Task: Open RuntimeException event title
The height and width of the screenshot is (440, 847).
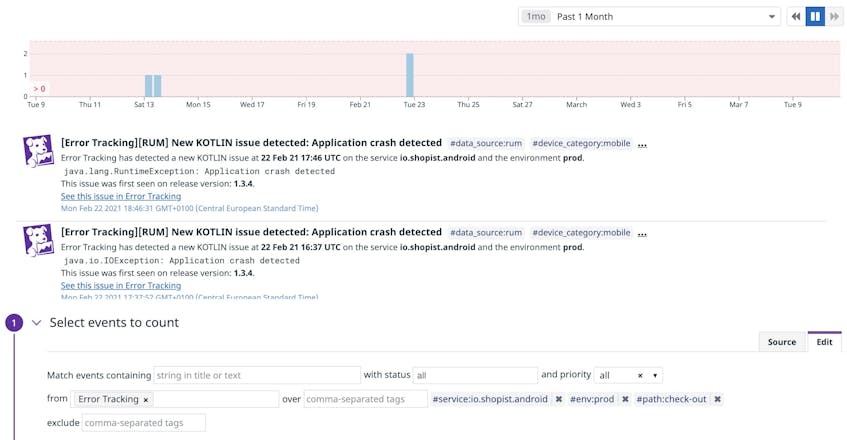Action: click(x=251, y=143)
